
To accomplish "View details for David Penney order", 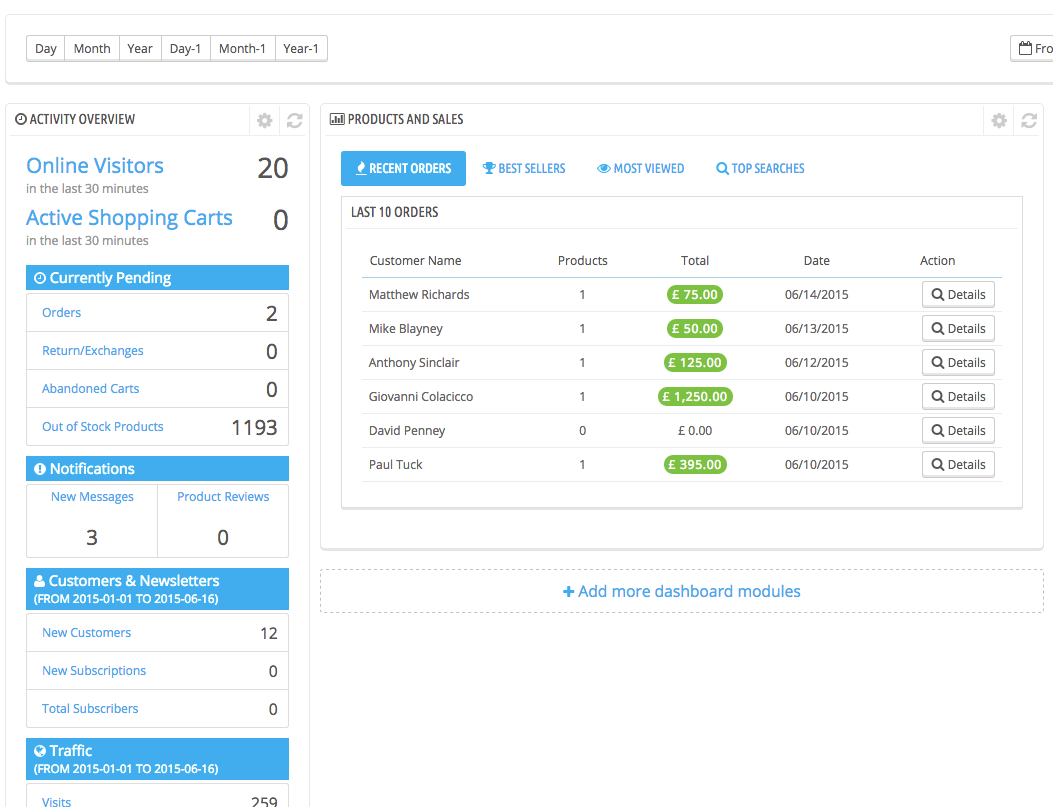I will click(958, 431).
